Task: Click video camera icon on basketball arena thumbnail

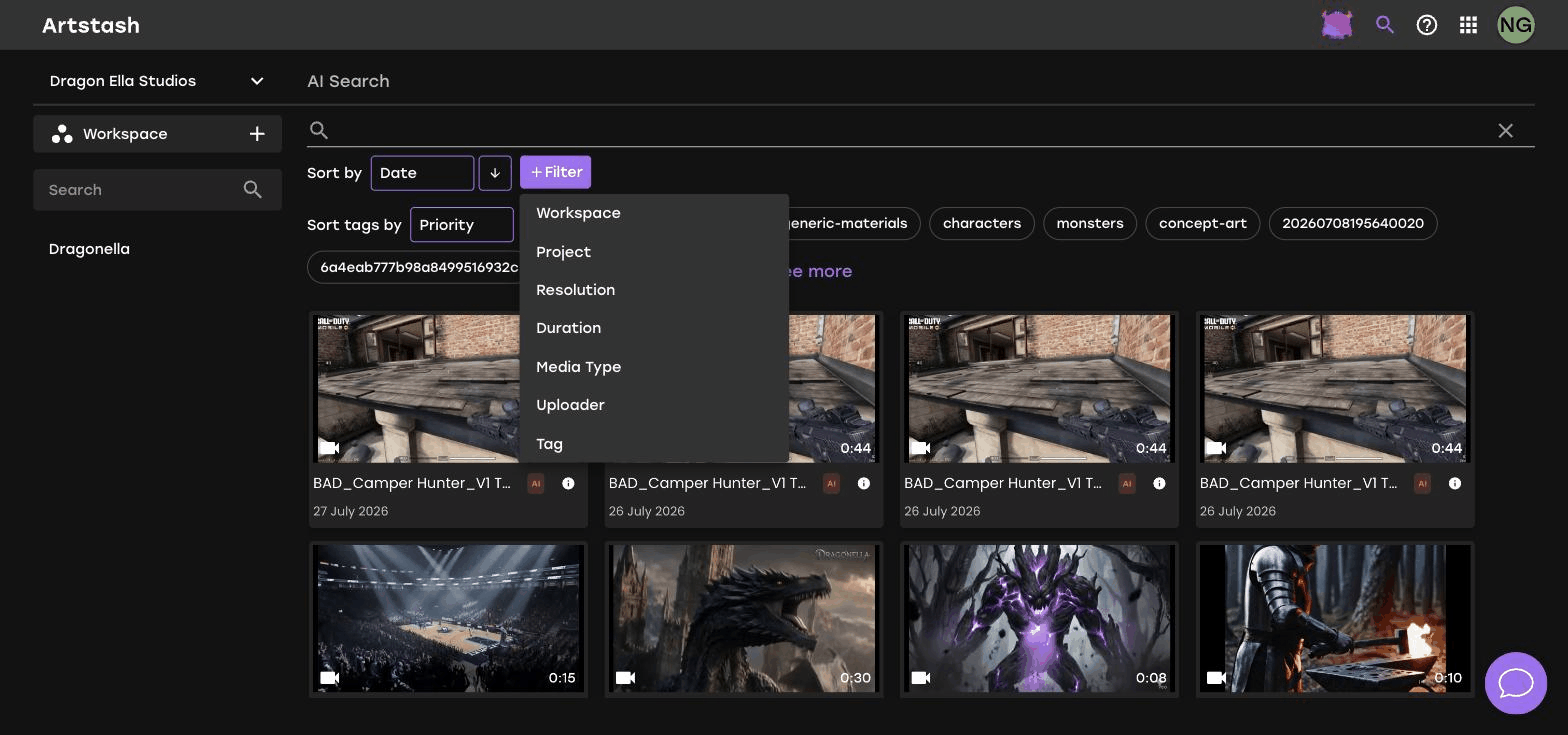Action: 330,678
